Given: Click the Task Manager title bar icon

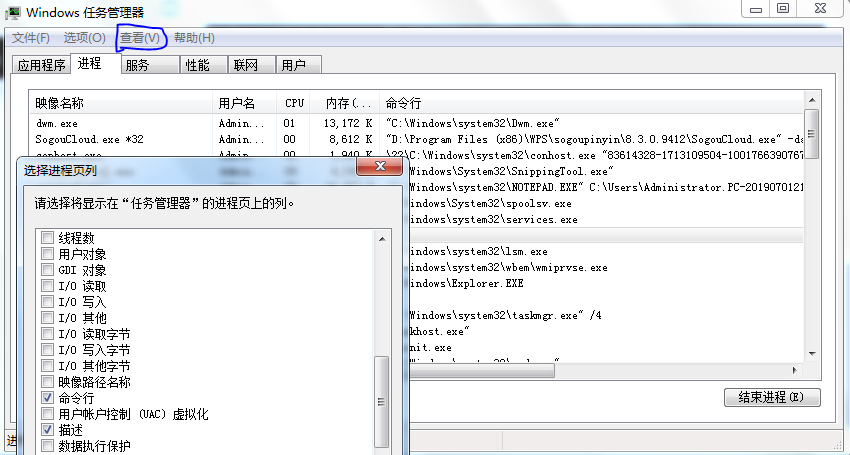Looking at the screenshot, I should (13, 12).
